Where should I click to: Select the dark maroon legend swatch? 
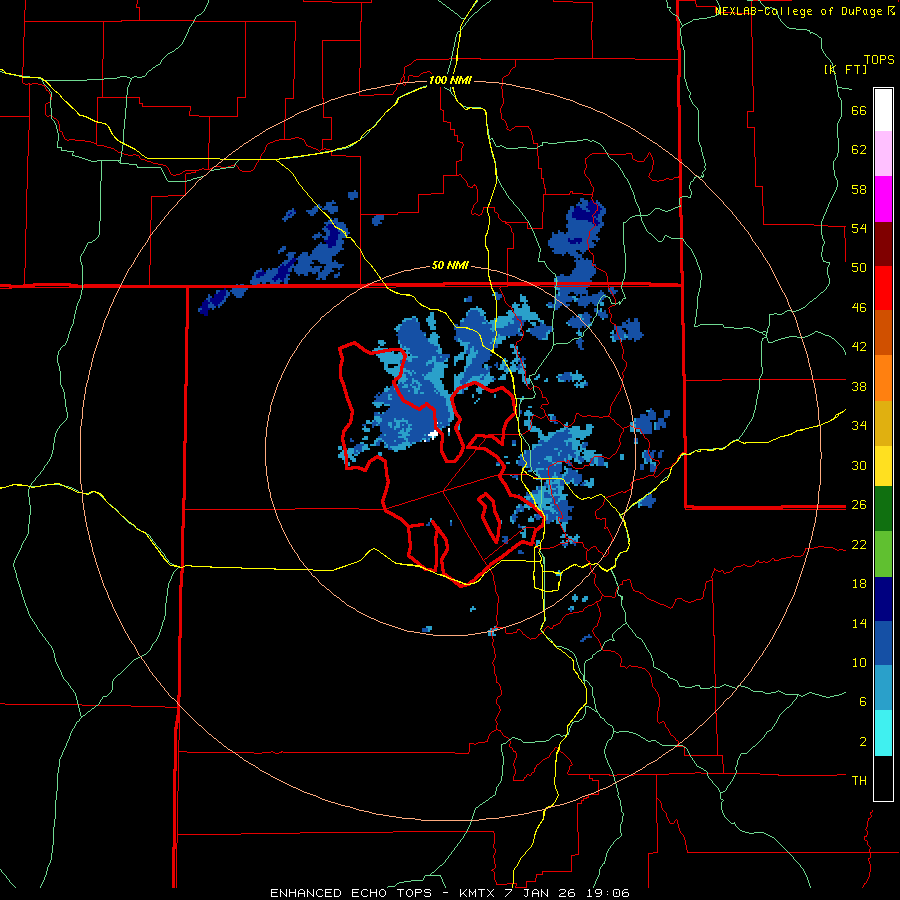click(x=883, y=243)
